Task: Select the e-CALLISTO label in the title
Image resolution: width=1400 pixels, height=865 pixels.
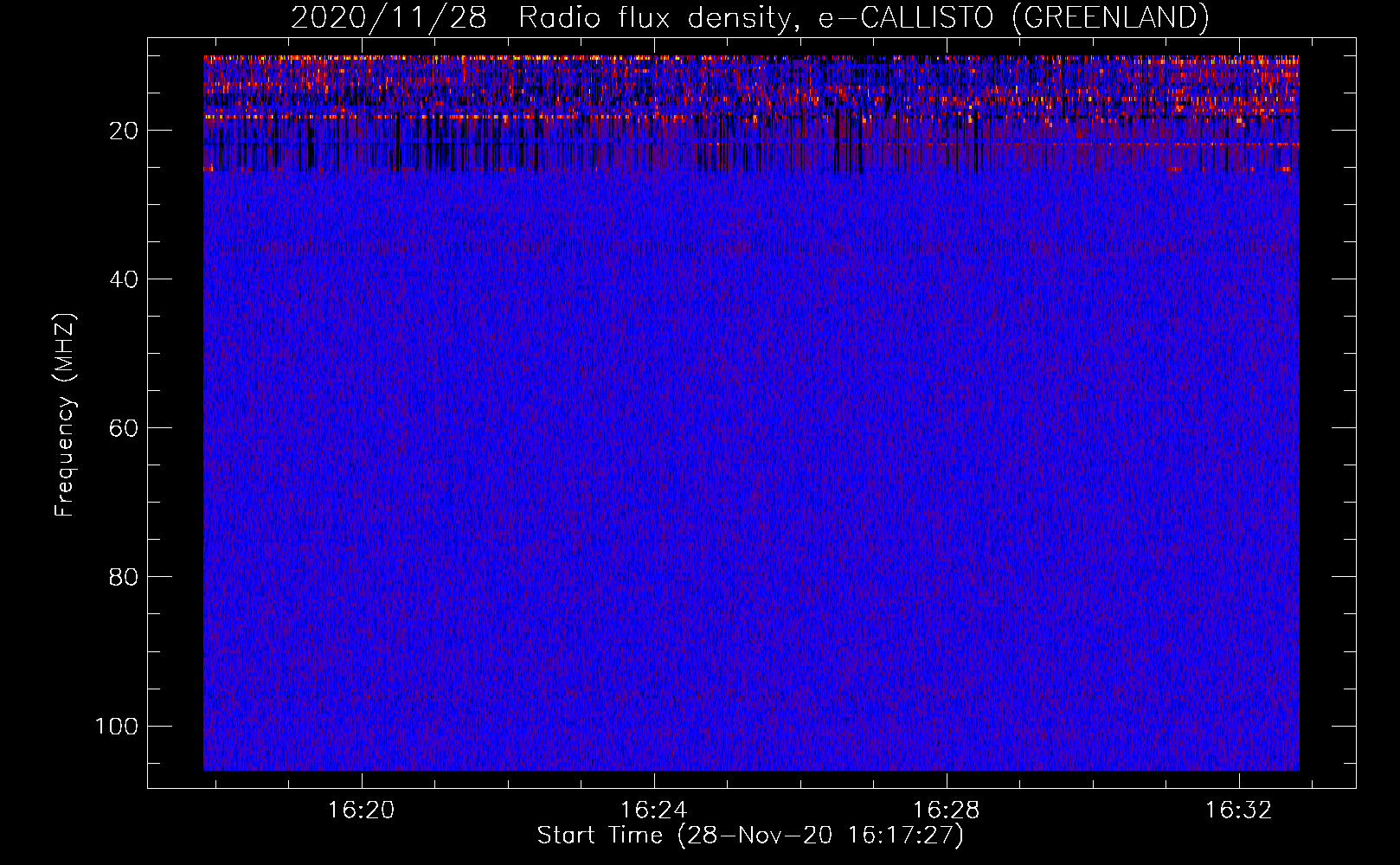Action: click(905, 17)
